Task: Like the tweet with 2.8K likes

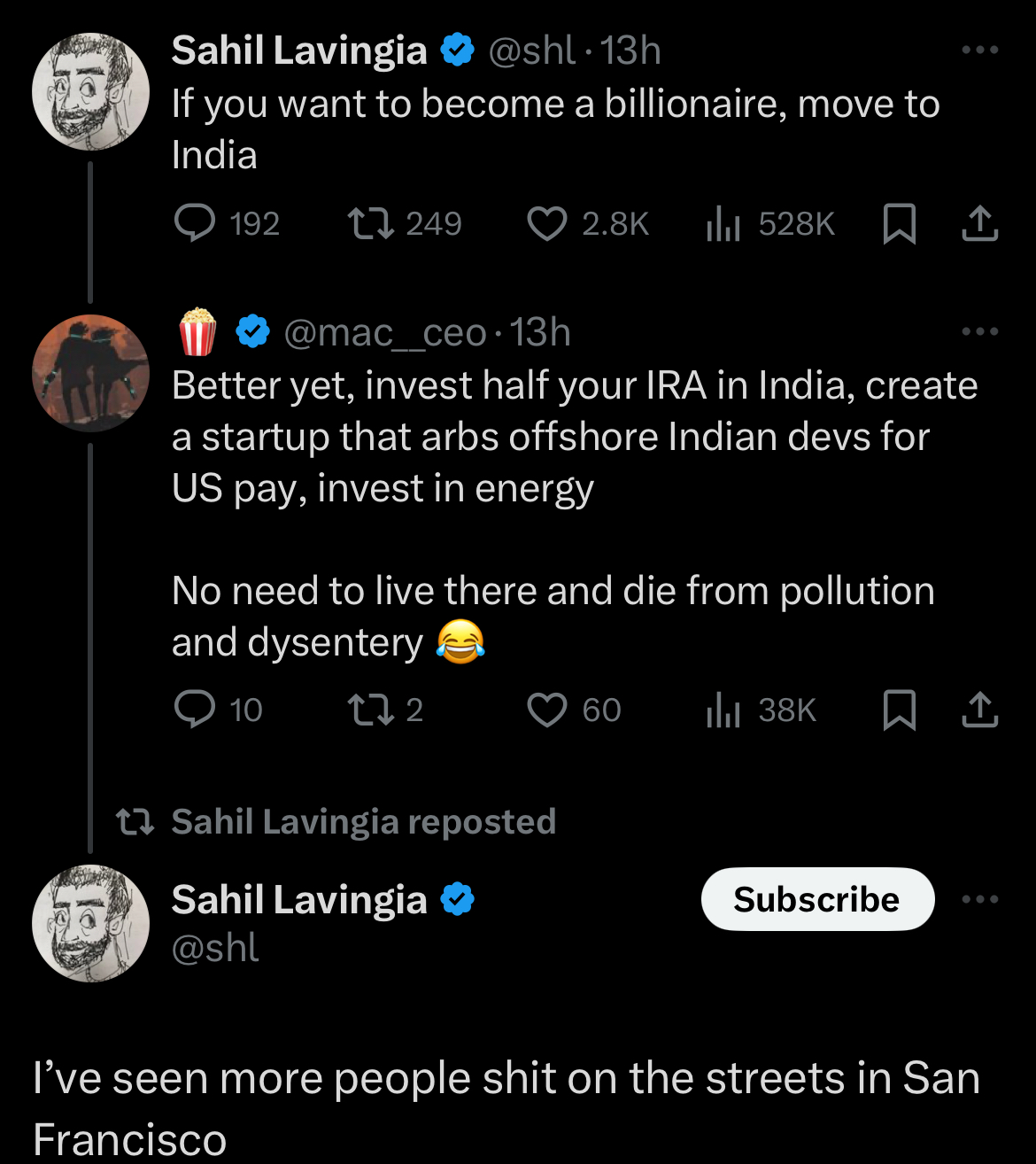Action: click(x=546, y=223)
